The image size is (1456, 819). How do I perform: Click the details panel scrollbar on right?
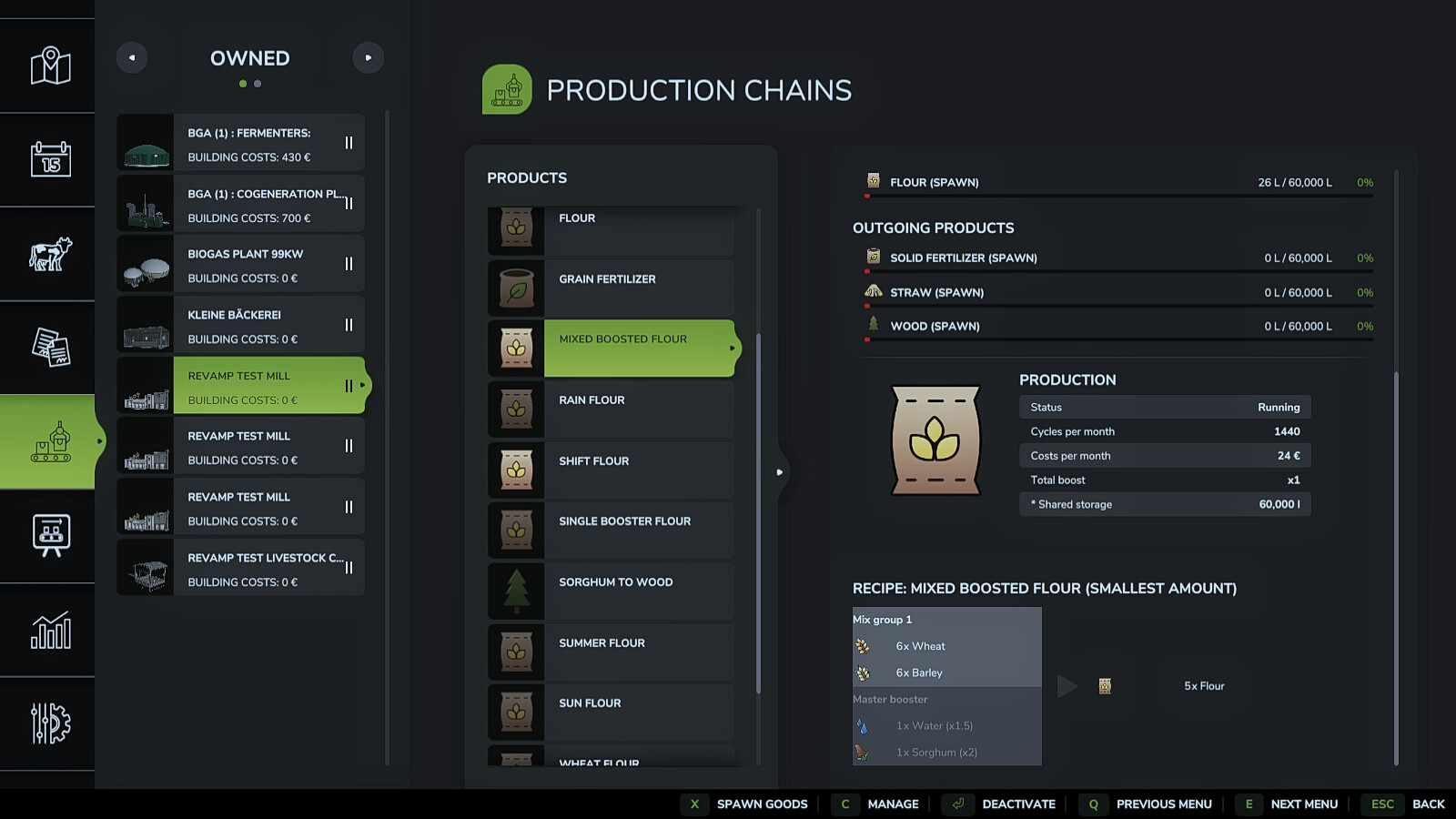click(x=1397, y=569)
